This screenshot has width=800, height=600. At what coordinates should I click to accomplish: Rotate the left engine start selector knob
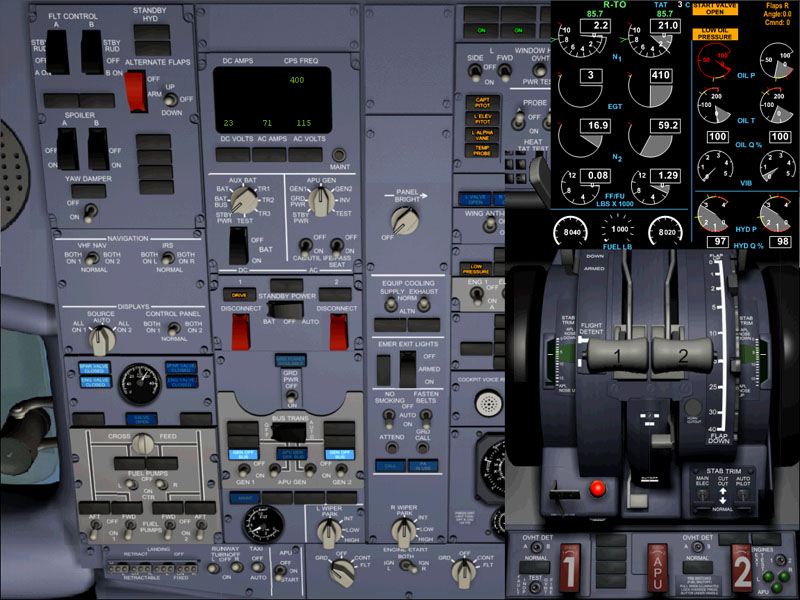tap(342, 571)
